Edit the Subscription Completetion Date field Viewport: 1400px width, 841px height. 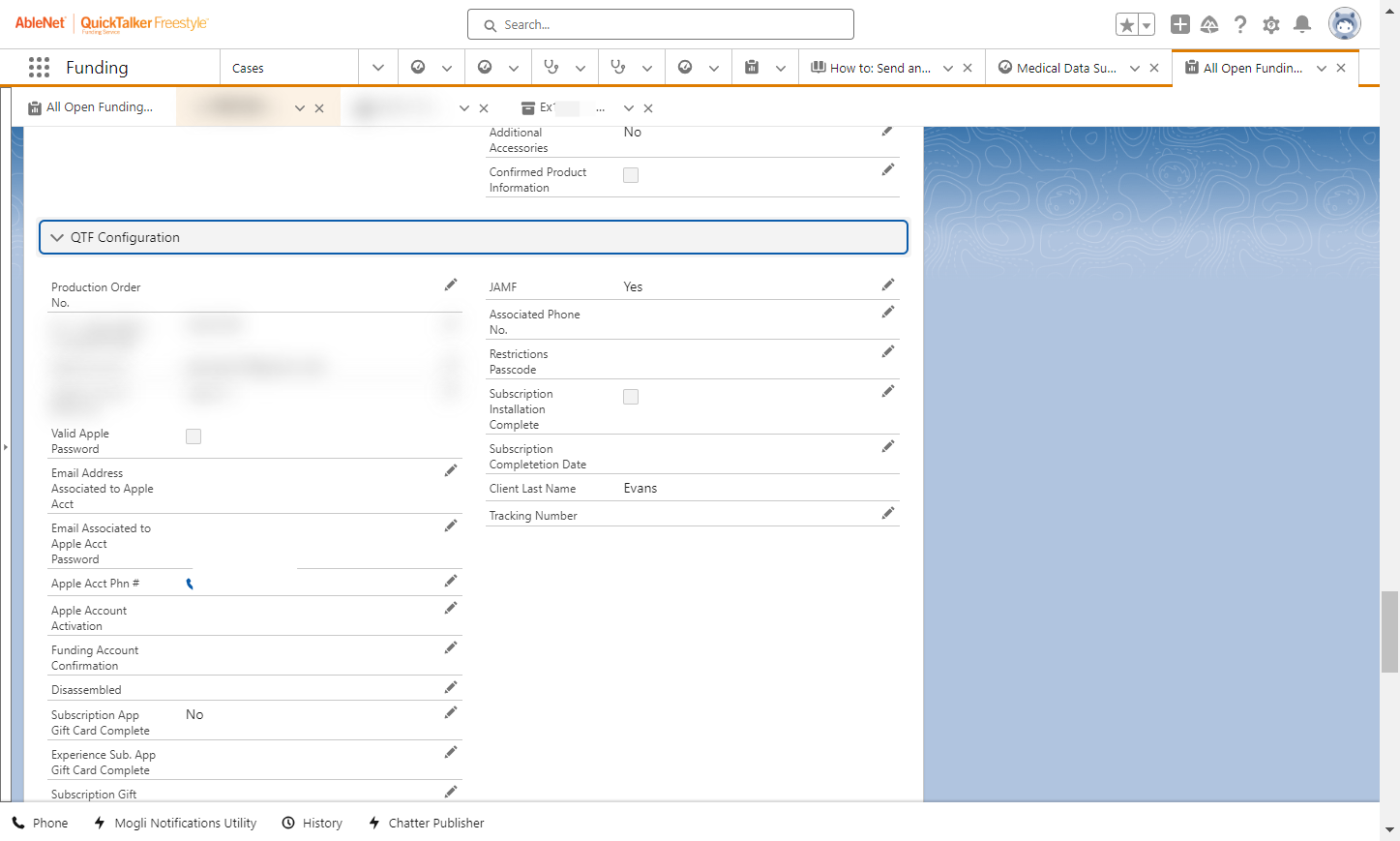click(887, 447)
